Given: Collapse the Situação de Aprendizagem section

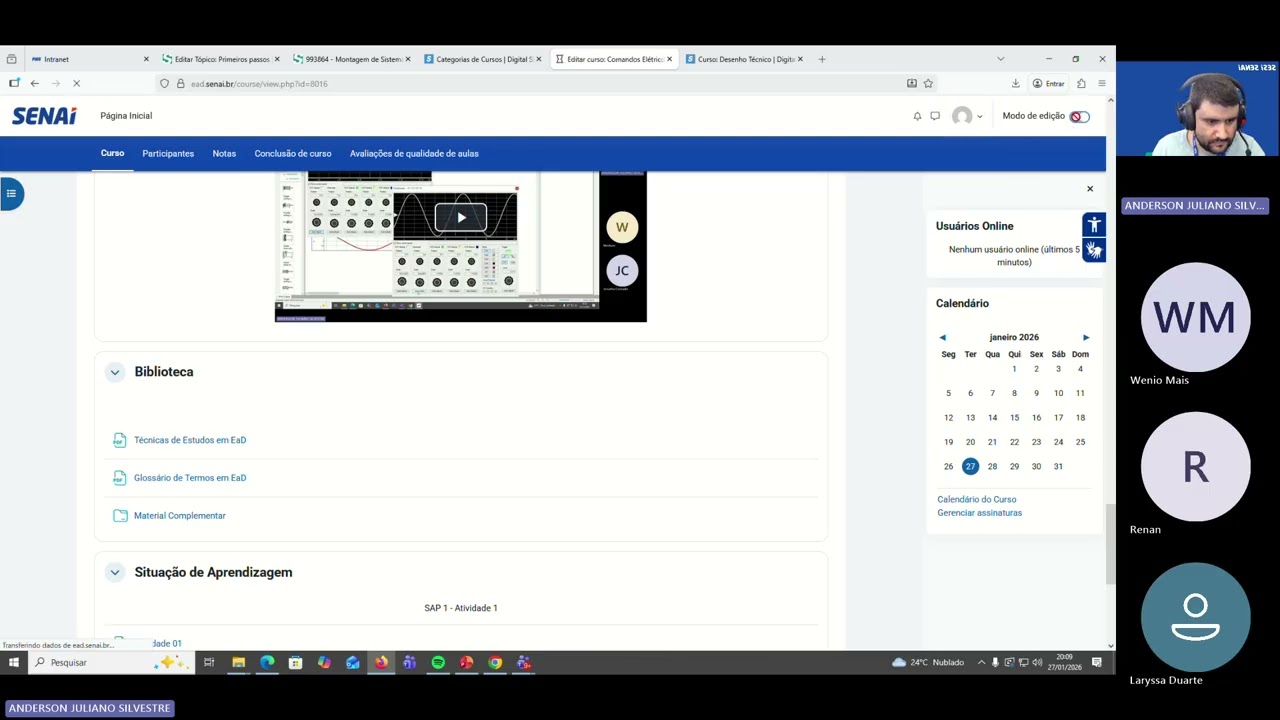Looking at the screenshot, I should pos(115,572).
